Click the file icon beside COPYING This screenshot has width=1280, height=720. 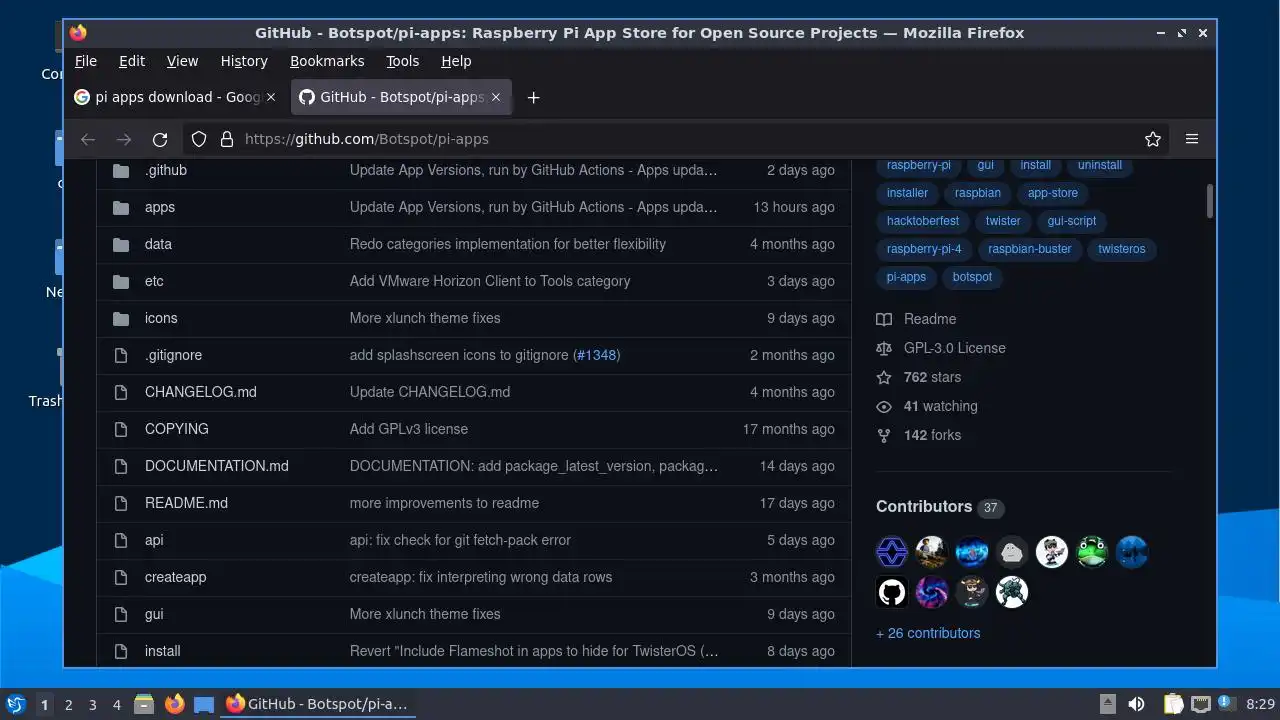pyautogui.click(x=121, y=429)
